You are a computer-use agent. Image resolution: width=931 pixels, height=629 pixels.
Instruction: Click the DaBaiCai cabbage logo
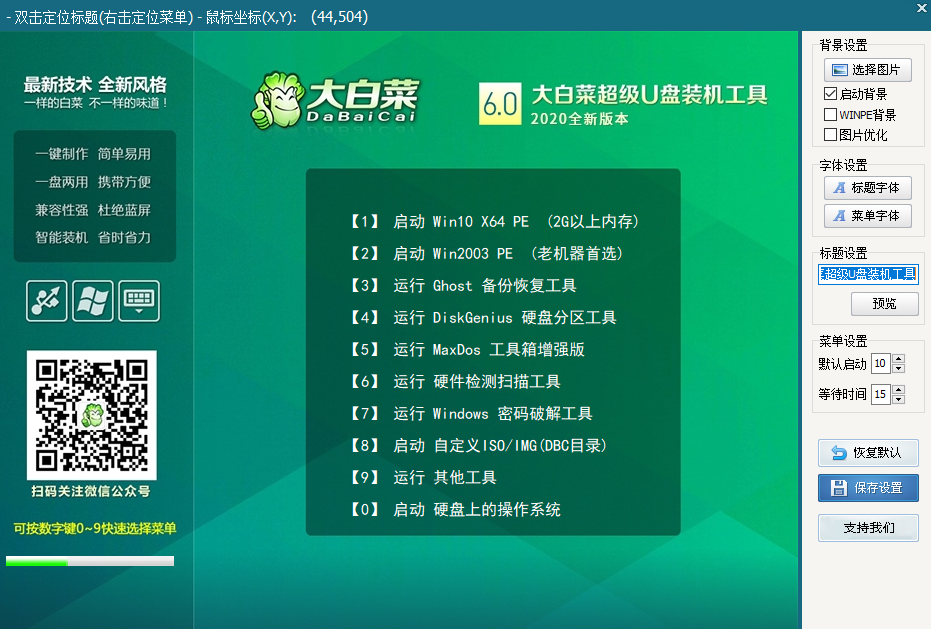pyautogui.click(x=335, y=100)
